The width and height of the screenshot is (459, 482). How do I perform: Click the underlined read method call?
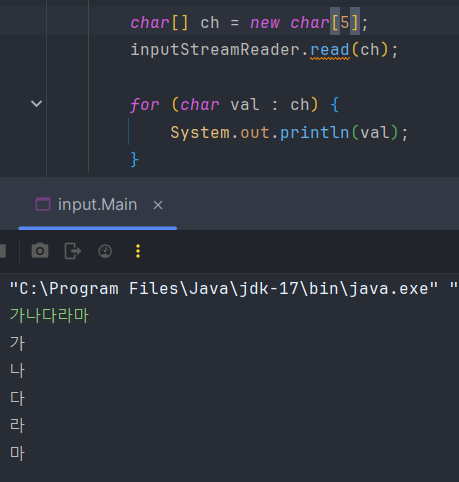tap(330, 50)
